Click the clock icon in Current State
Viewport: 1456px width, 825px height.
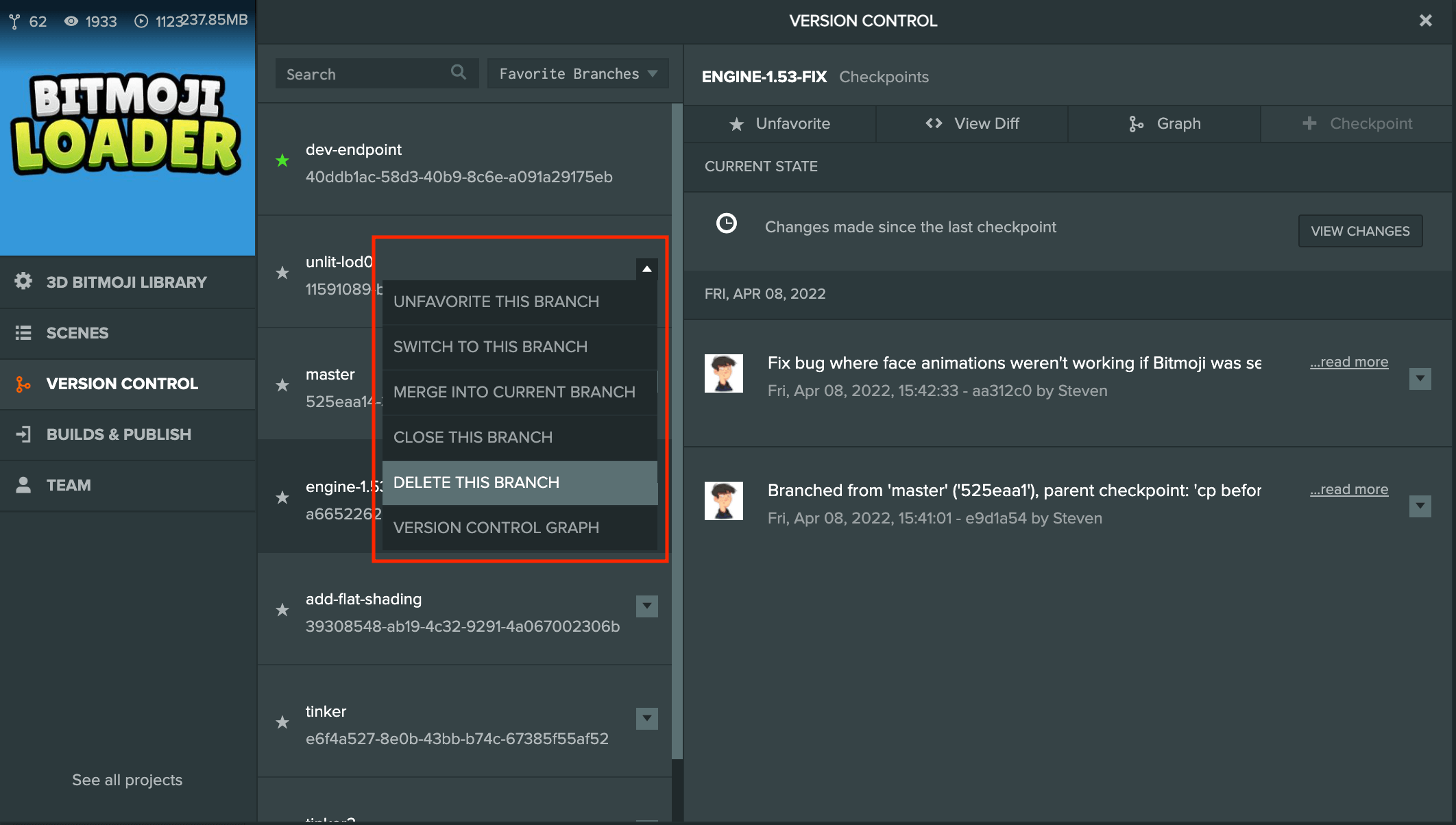(726, 224)
